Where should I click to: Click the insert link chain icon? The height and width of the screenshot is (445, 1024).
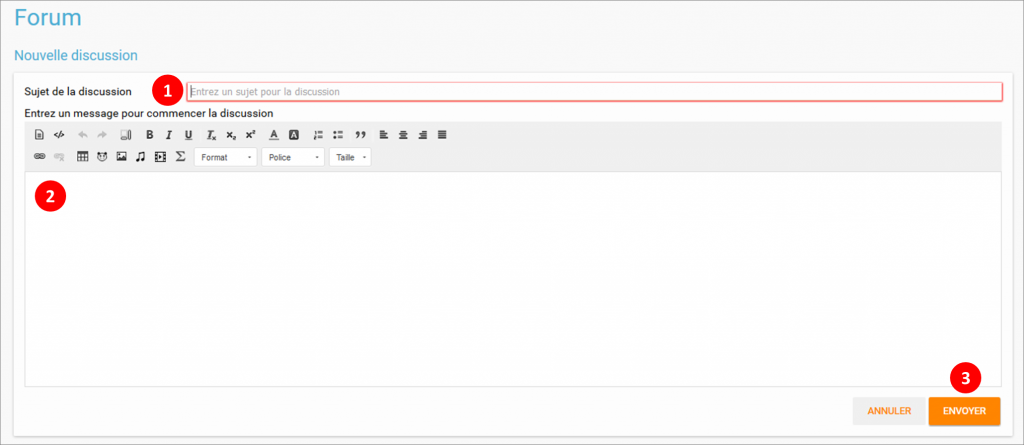coord(40,157)
